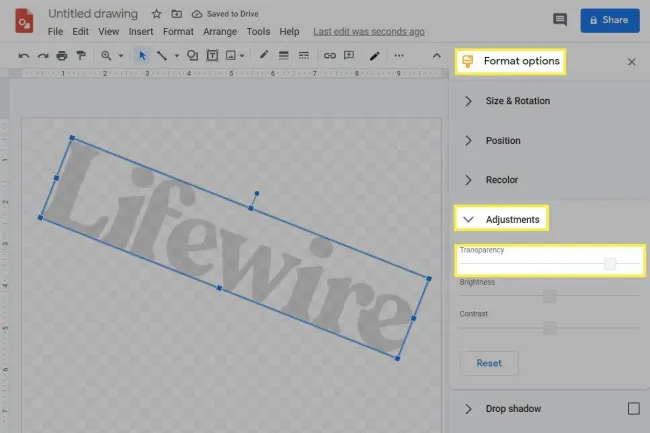Screen dimensions: 650x433
Task: Open the comment history icon
Action: (x=560, y=20)
